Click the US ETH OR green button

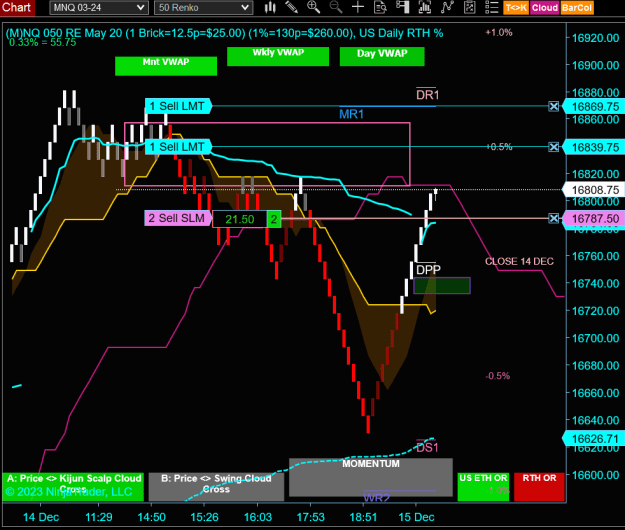click(483, 487)
